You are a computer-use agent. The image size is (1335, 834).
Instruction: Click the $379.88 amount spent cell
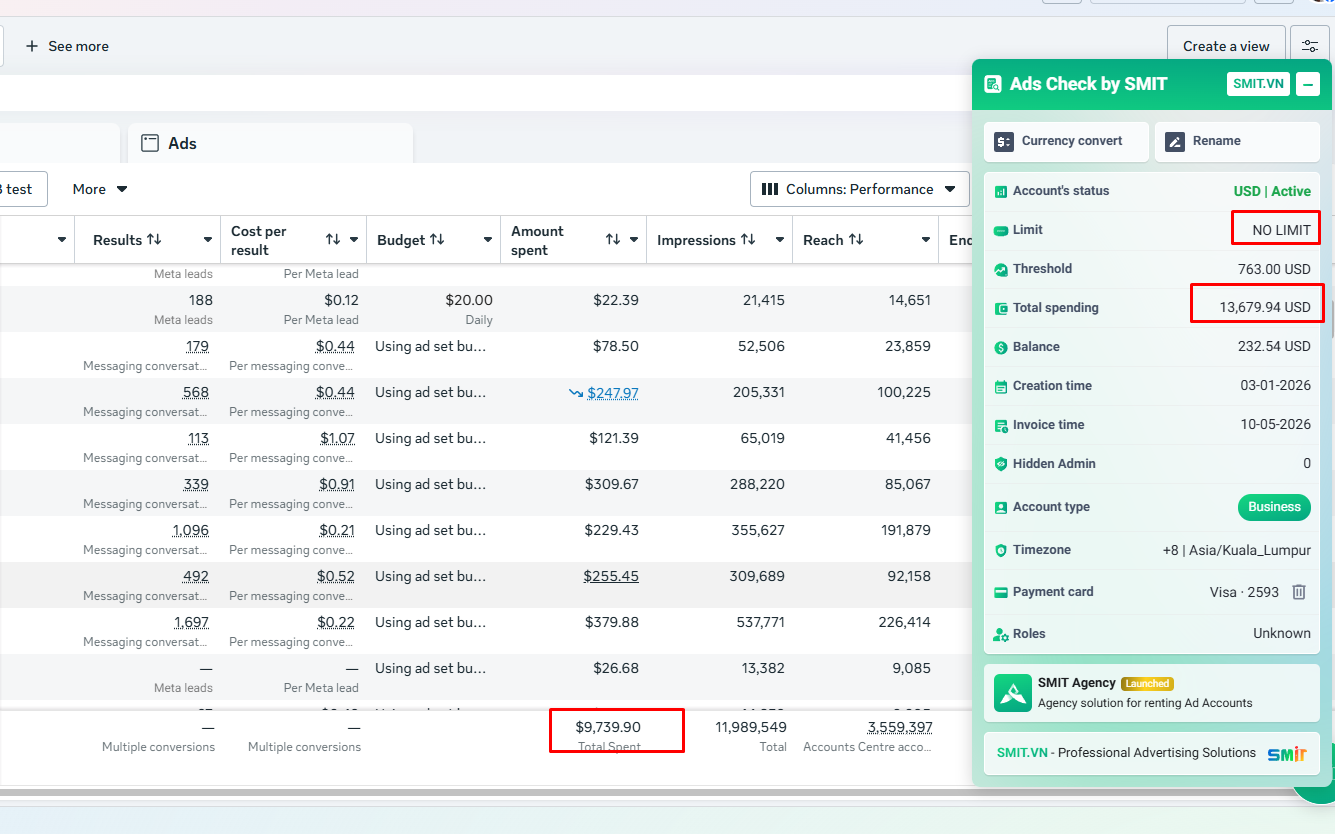click(x=612, y=623)
